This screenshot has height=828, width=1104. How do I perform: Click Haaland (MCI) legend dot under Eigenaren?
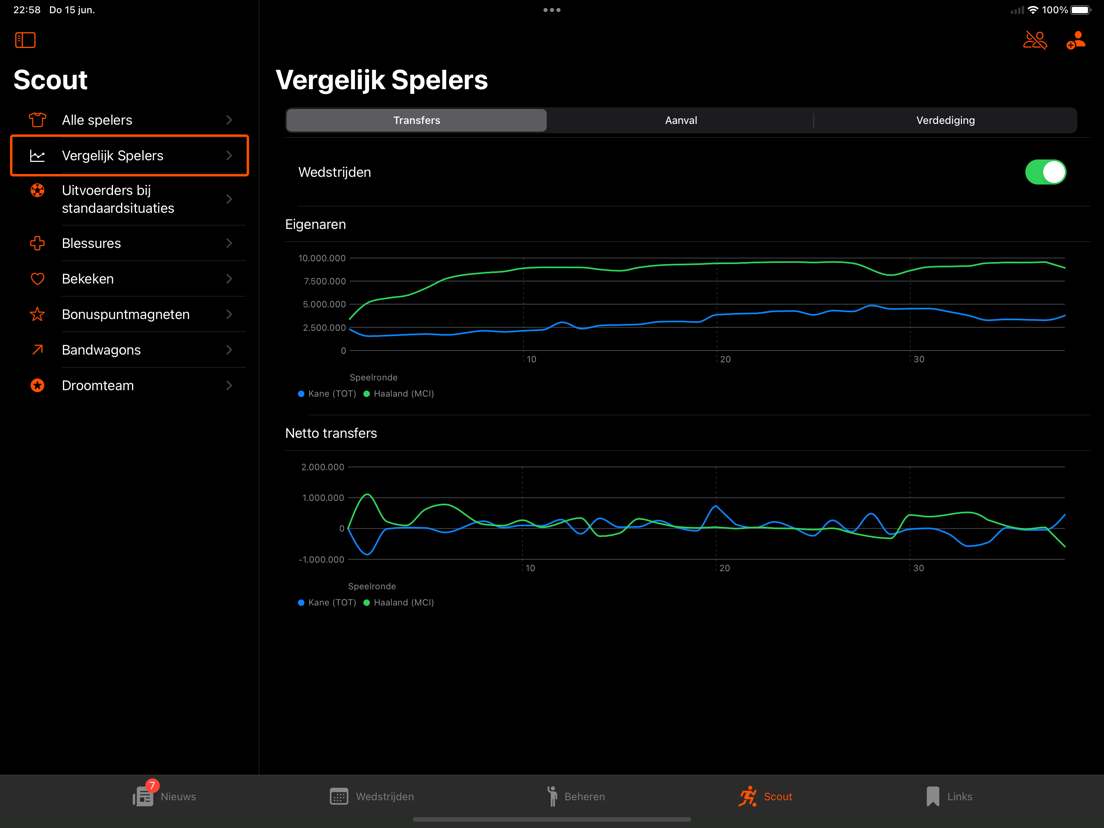[x=366, y=394]
